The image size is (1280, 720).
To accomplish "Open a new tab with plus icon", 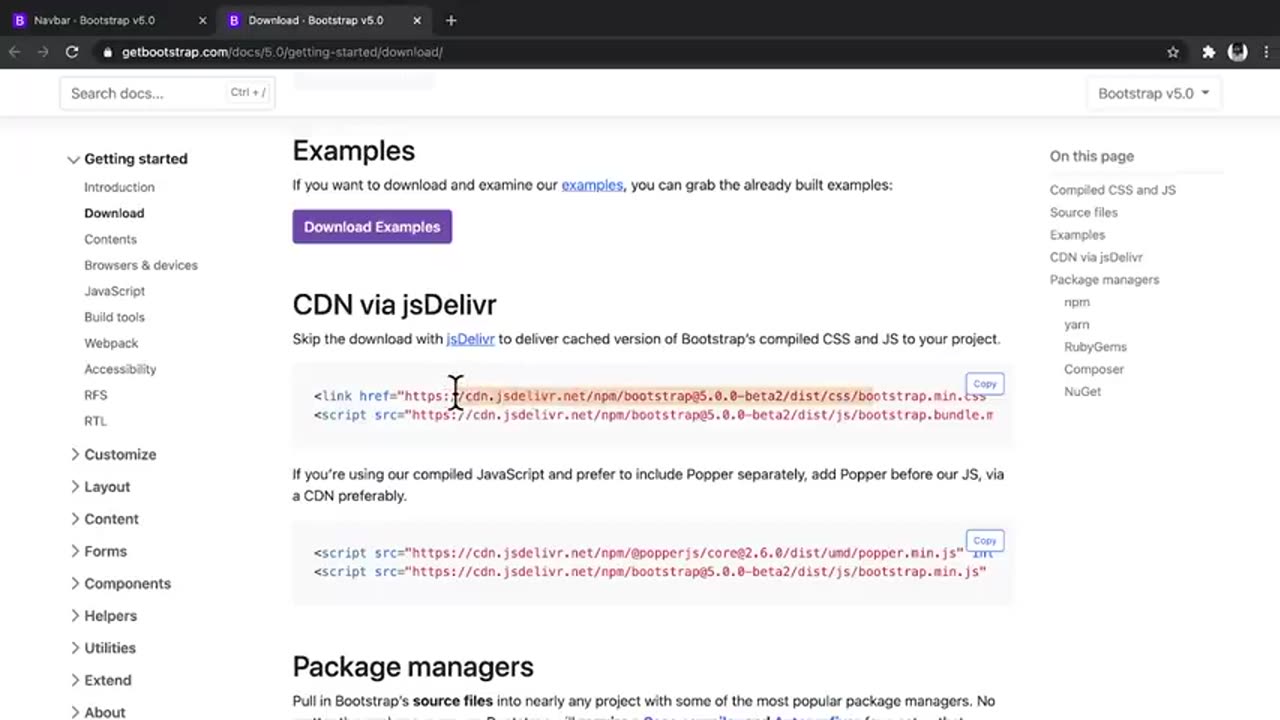I will 451,20.
